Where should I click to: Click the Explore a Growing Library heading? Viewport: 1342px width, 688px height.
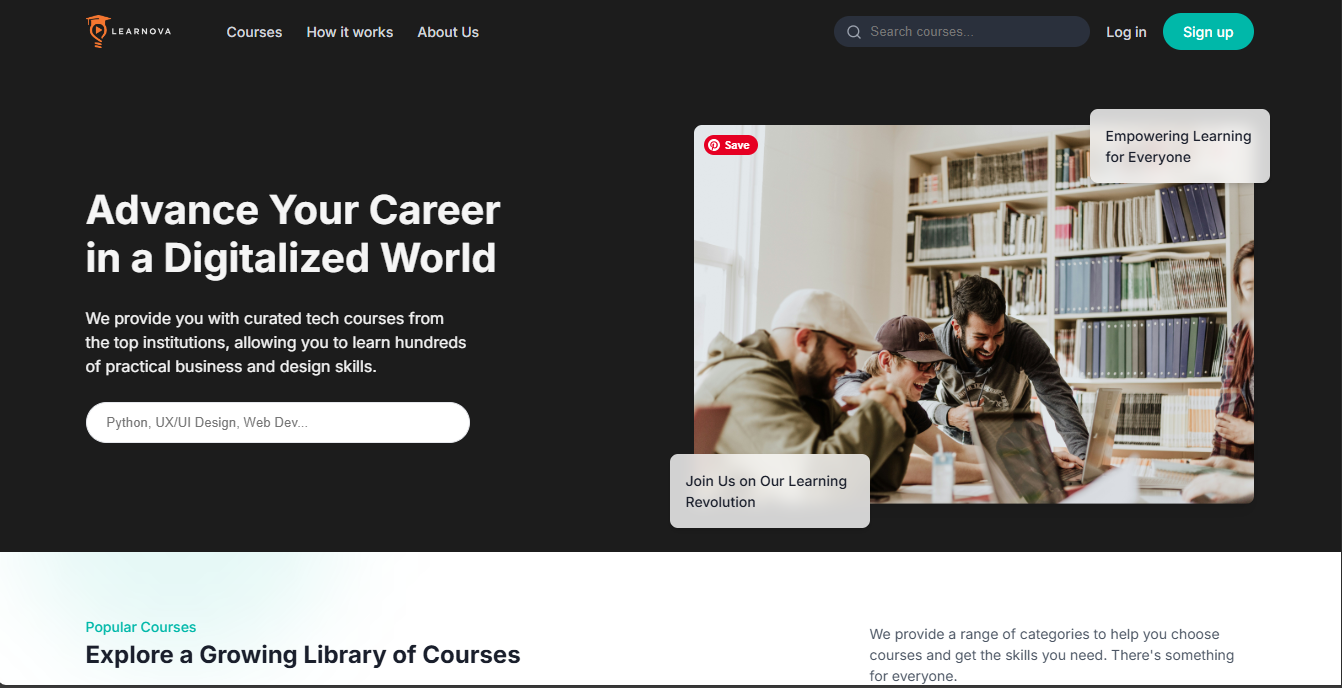tap(303, 655)
